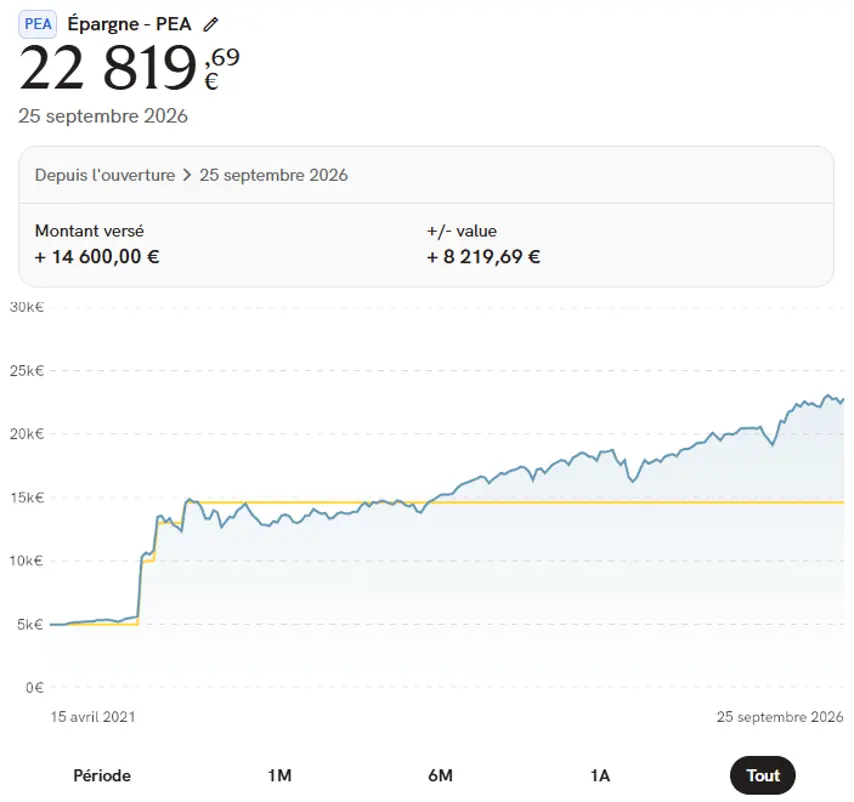This screenshot has width=854, height=802.
Task: Click the PEA badge icon
Action: [38, 25]
